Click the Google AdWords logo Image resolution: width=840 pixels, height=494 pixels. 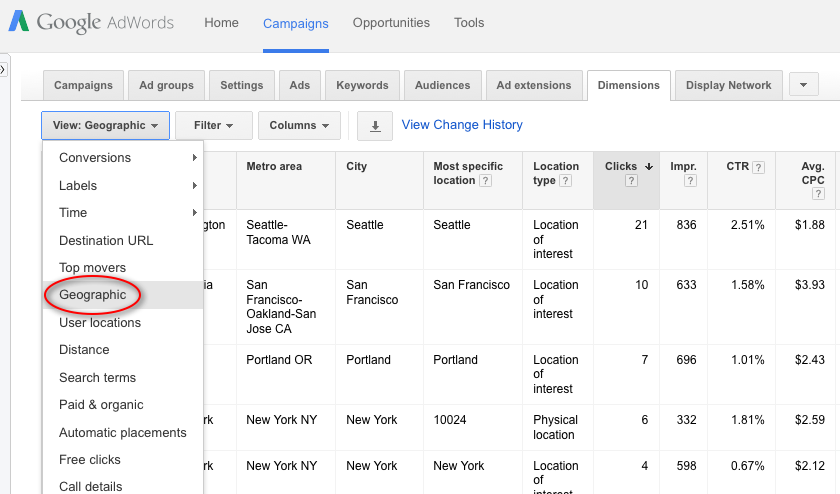pos(91,23)
